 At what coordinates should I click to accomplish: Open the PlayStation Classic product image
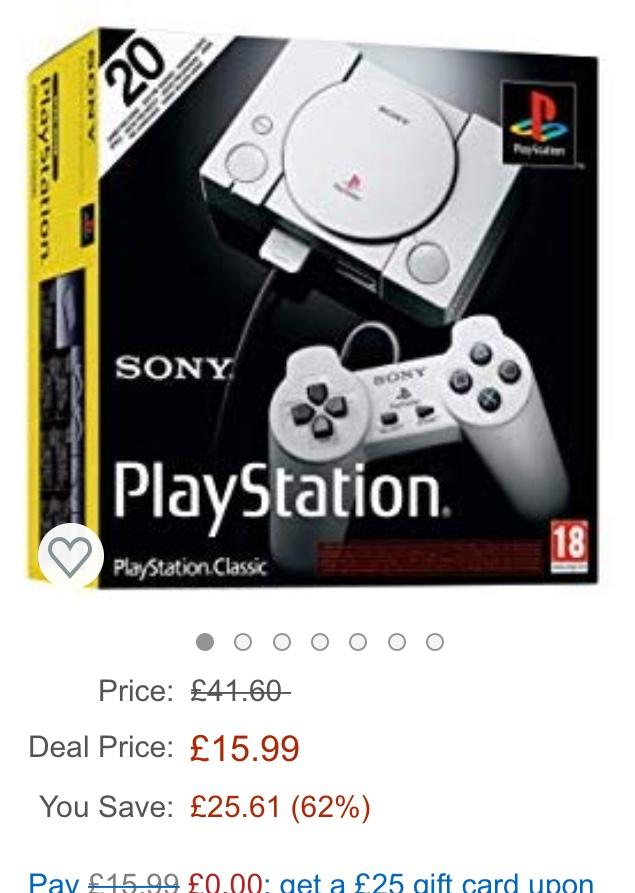coord(313,308)
